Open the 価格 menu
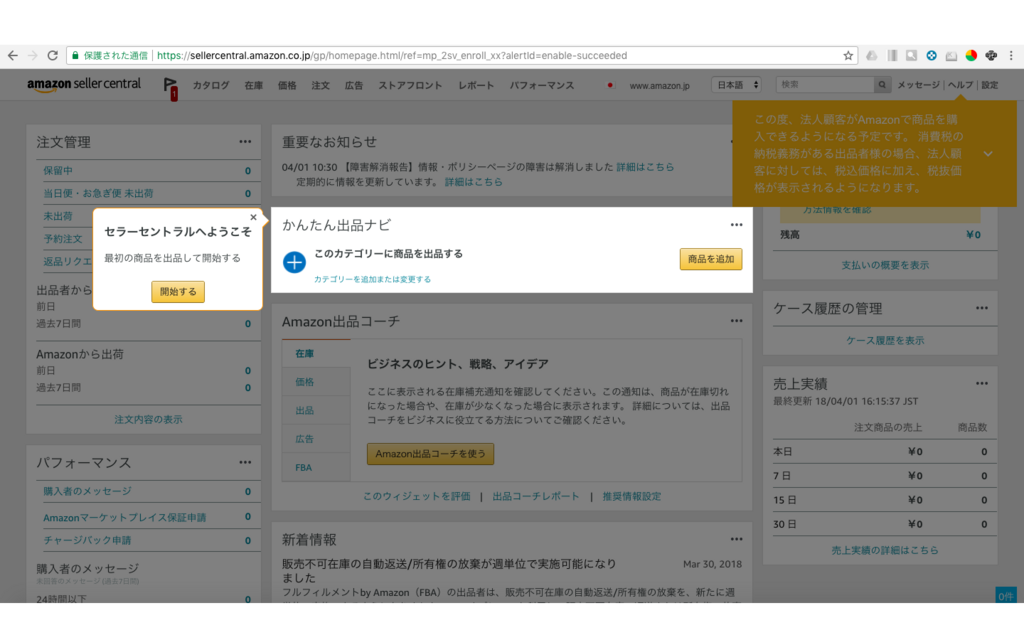1024x640 pixels. 287,86
